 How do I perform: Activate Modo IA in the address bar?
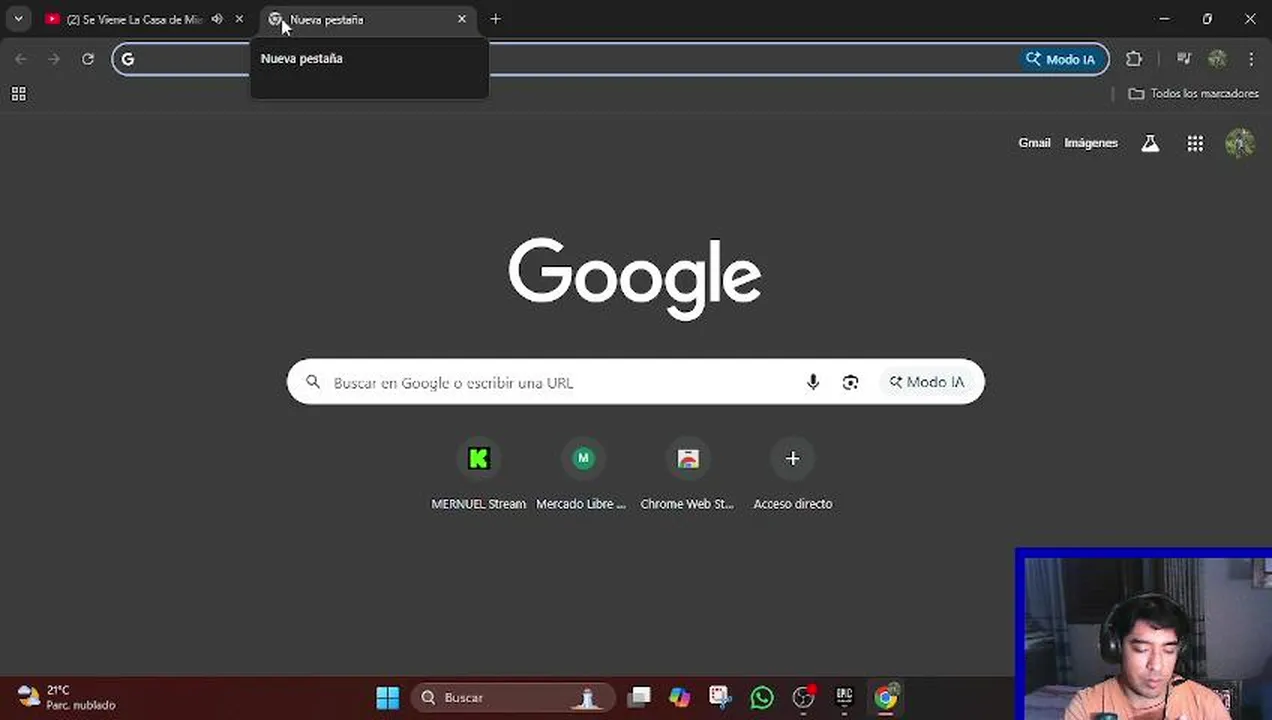(1062, 59)
